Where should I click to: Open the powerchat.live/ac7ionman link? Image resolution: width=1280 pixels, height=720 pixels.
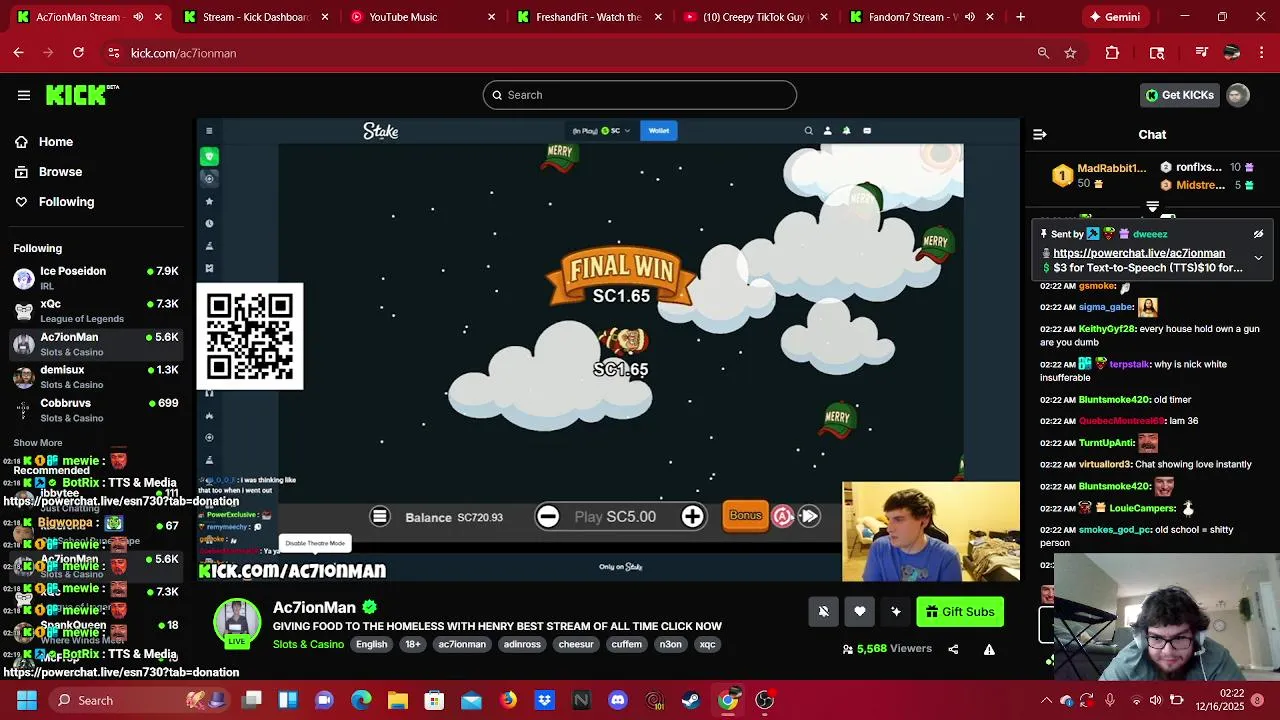pyautogui.click(x=1139, y=253)
